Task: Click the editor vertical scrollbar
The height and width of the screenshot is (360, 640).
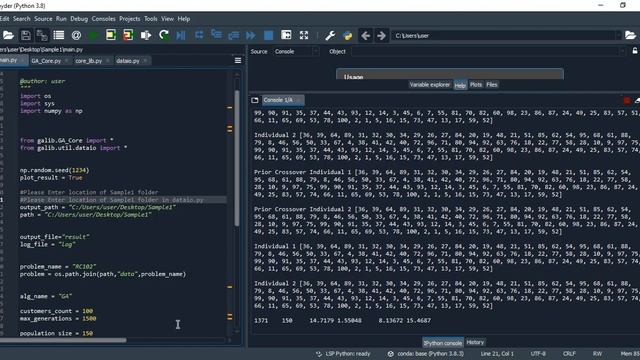Action: (x=237, y=158)
